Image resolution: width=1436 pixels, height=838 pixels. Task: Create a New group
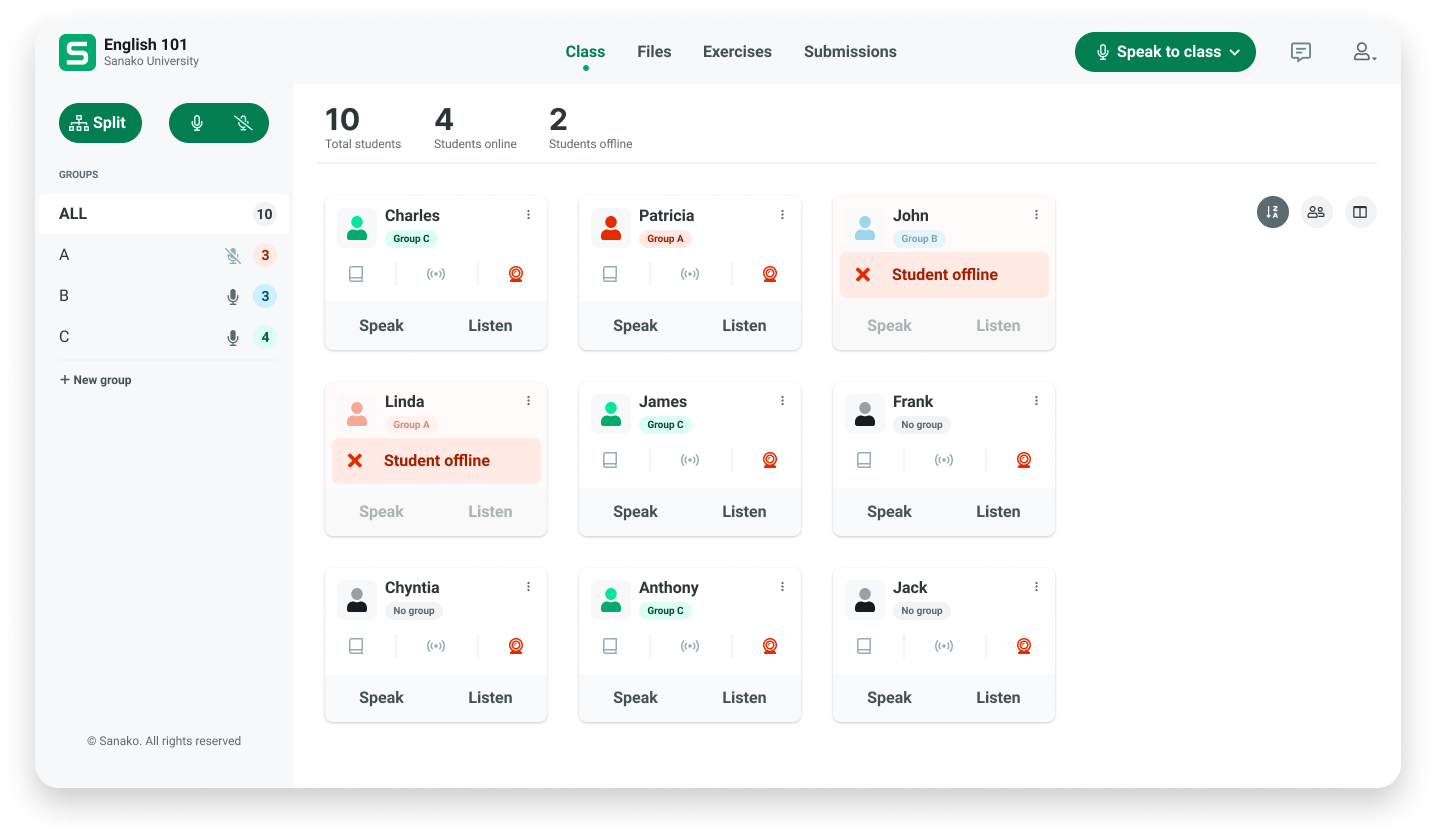(95, 380)
